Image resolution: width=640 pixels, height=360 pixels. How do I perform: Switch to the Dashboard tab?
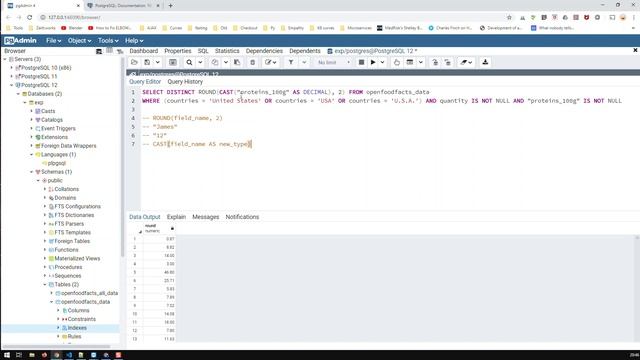click(x=144, y=51)
